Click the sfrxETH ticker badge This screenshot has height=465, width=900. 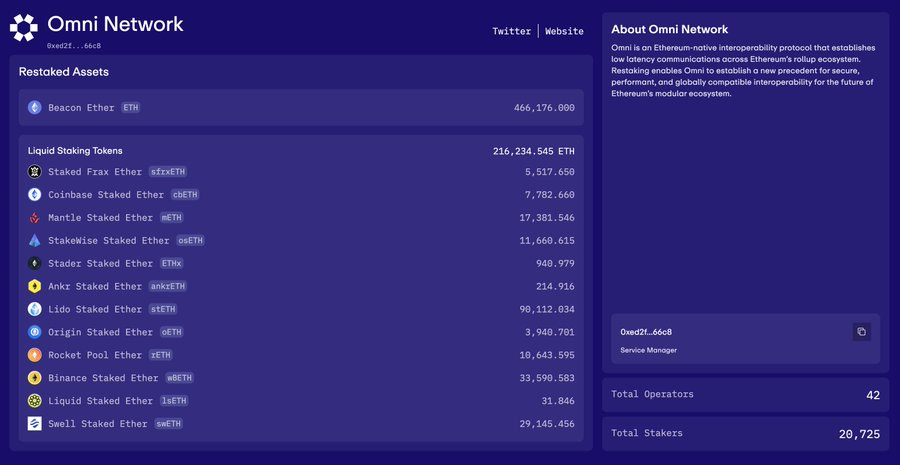(x=168, y=172)
